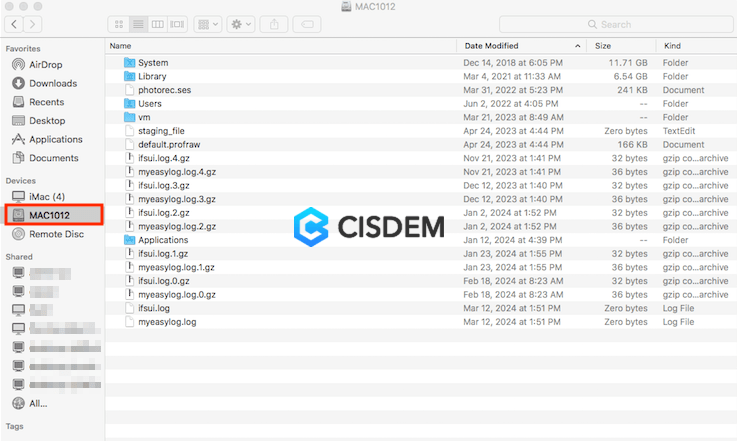Select the Library folder

(152, 76)
